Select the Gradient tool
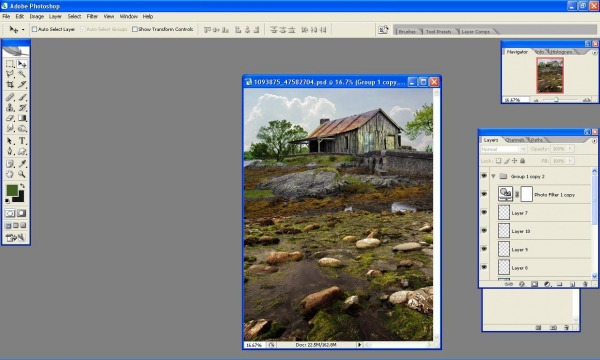The width and height of the screenshot is (600, 360). pos(22,118)
